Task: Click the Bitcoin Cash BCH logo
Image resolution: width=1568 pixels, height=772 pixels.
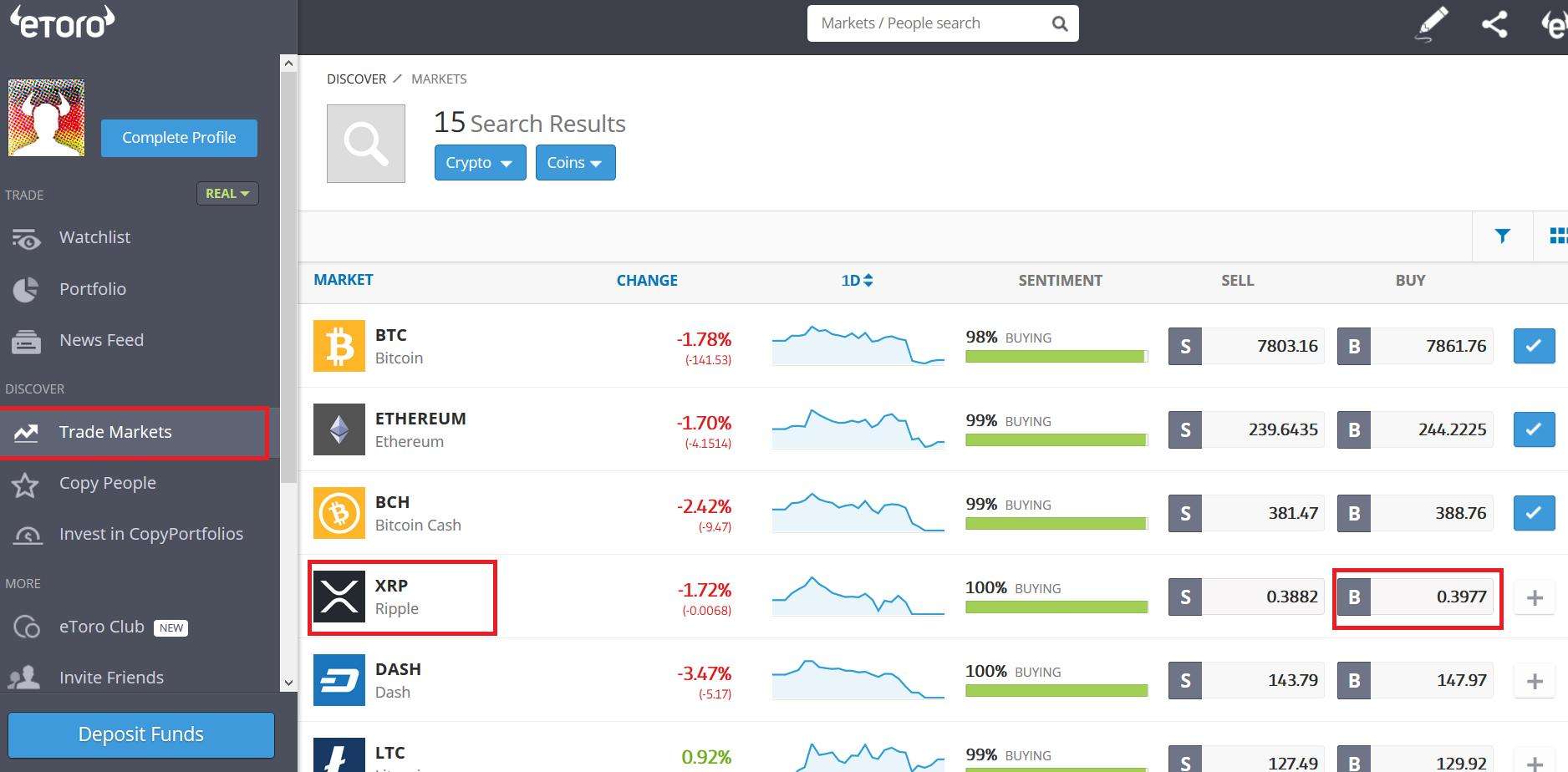Action: point(339,513)
